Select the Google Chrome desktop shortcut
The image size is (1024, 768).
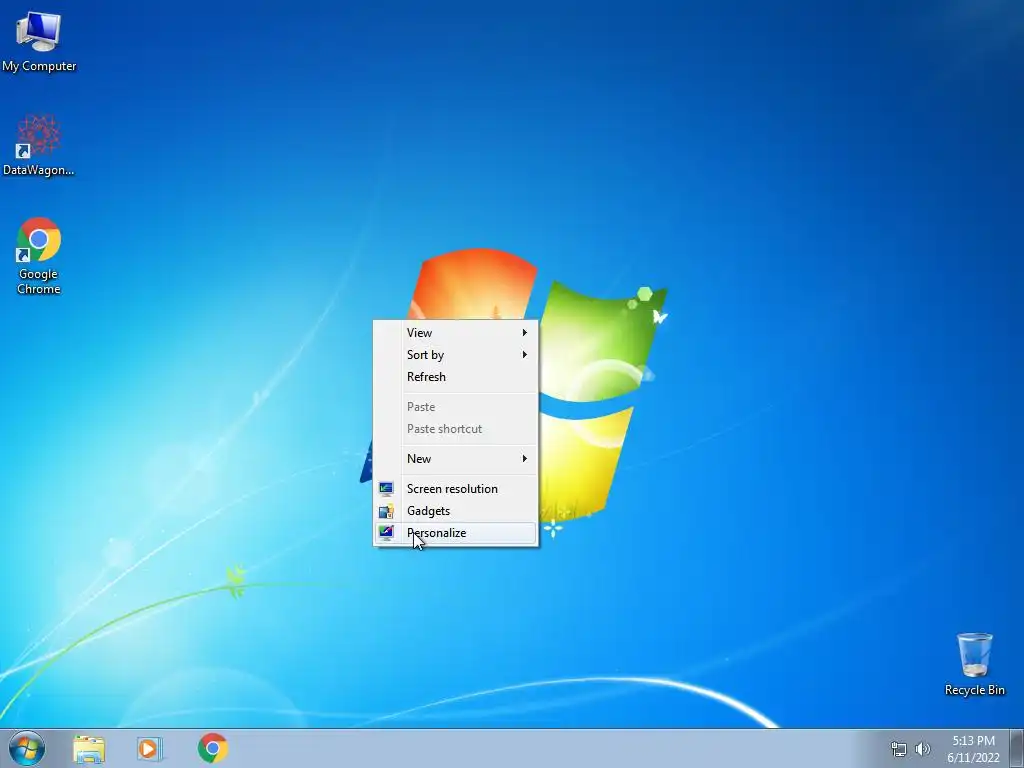point(39,255)
